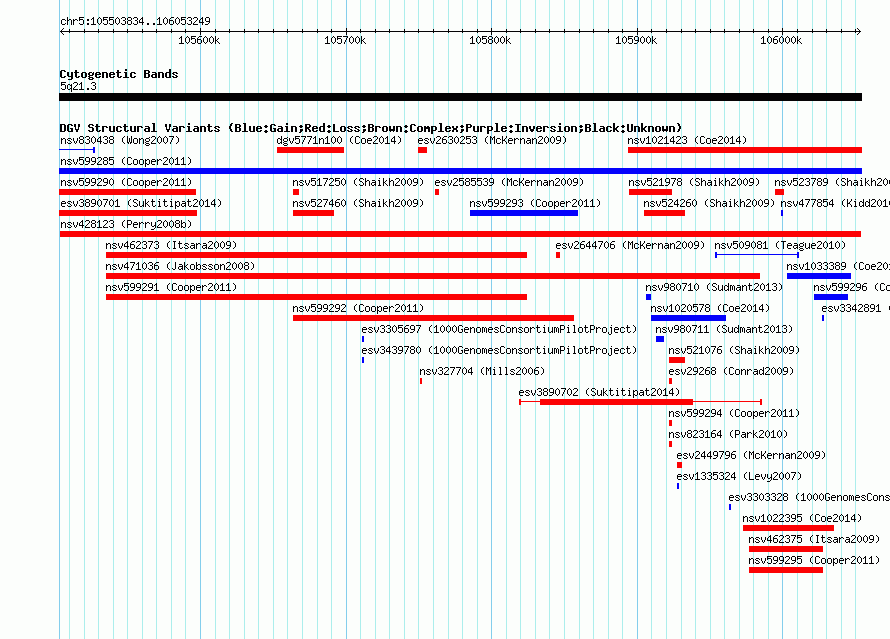Click the nsv830438 (Wong2007) variant label

pos(120,140)
